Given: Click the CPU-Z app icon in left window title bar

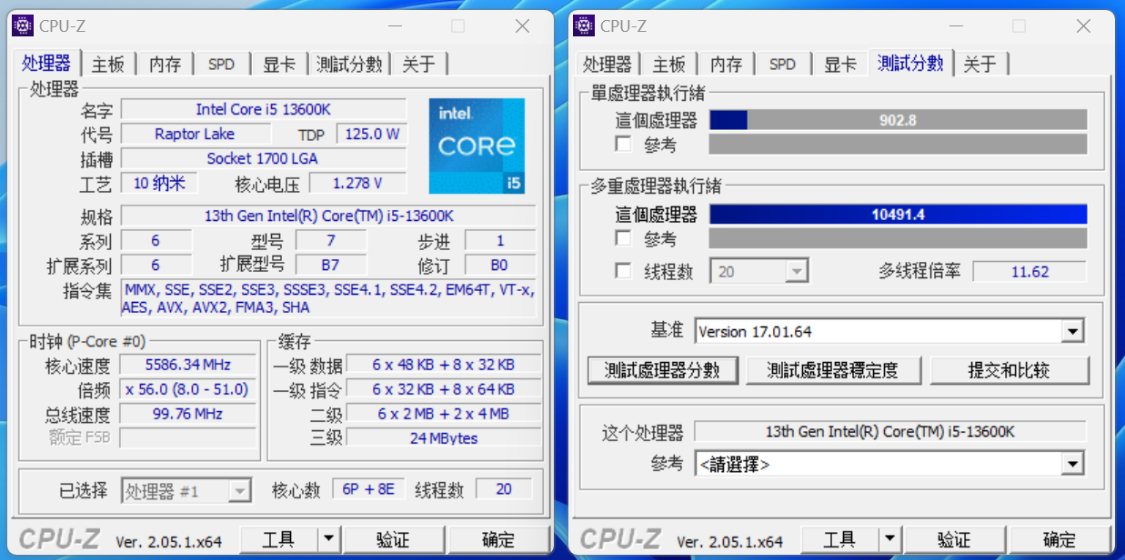Looking at the screenshot, I should coord(24,27).
